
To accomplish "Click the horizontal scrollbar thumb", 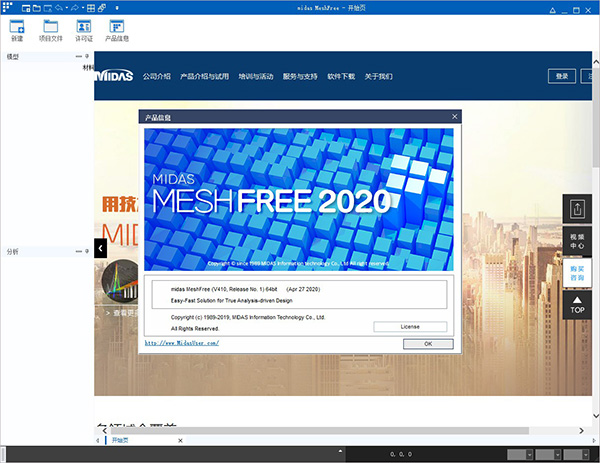I will click(x=320, y=431).
